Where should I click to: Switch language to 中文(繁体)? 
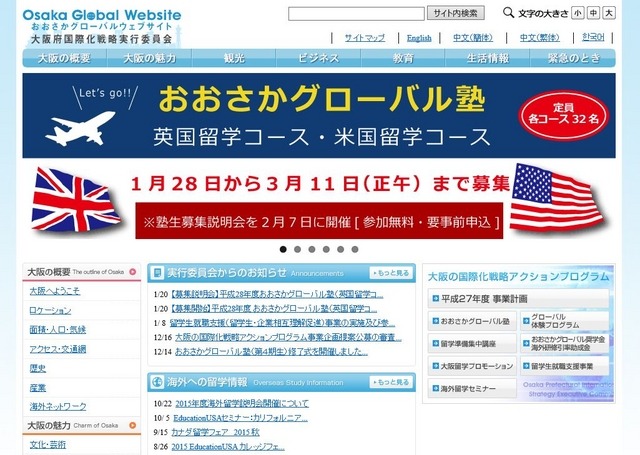(x=539, y=38)
